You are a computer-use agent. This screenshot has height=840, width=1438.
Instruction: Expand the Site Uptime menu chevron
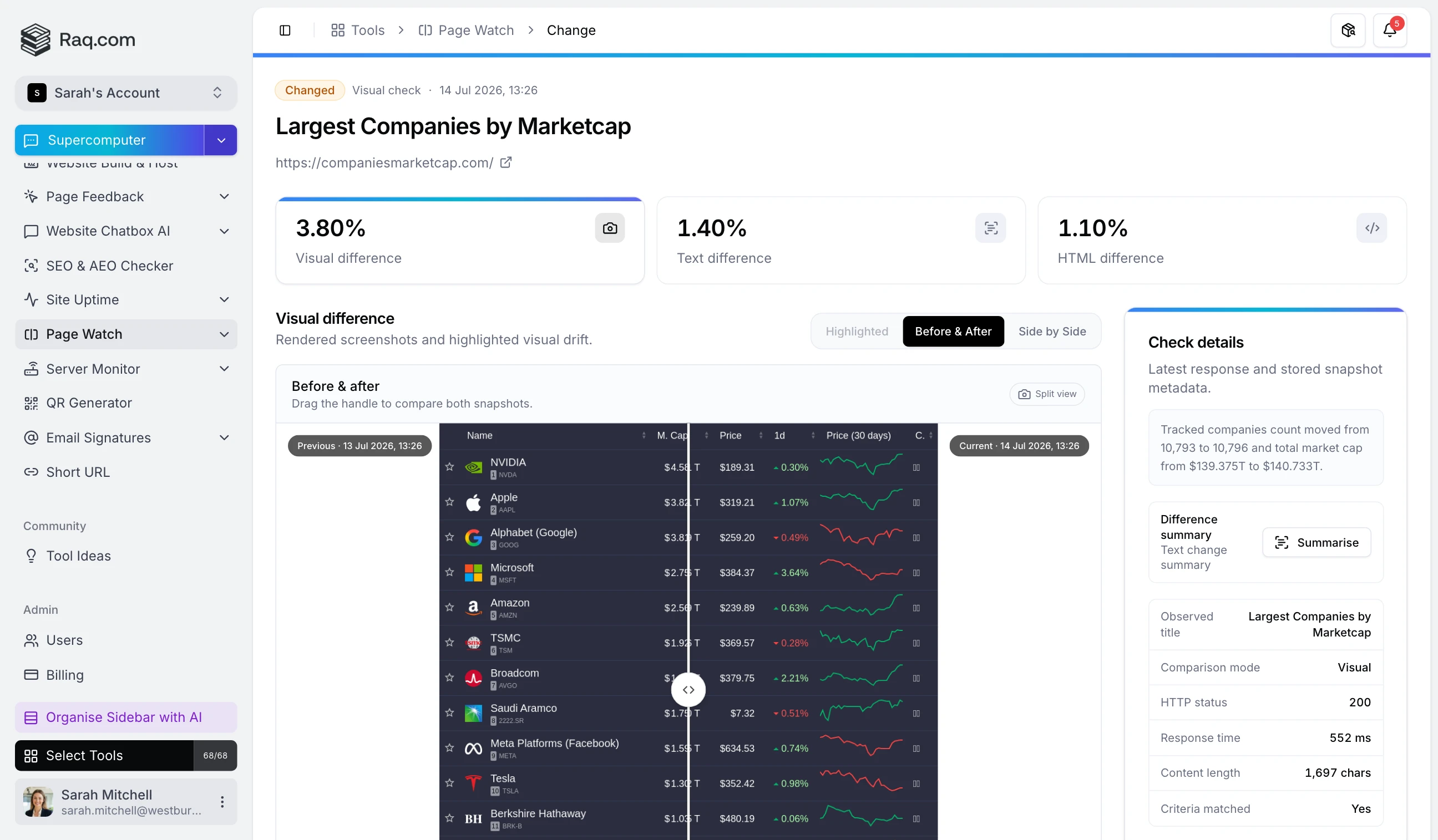point(224,300)
